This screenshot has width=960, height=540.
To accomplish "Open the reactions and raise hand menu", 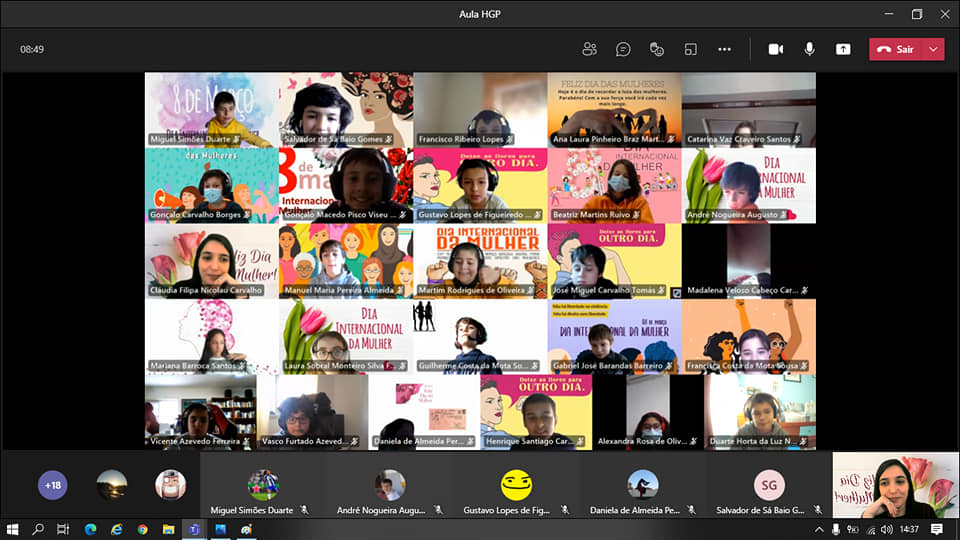I will click(x=657, y=49).
